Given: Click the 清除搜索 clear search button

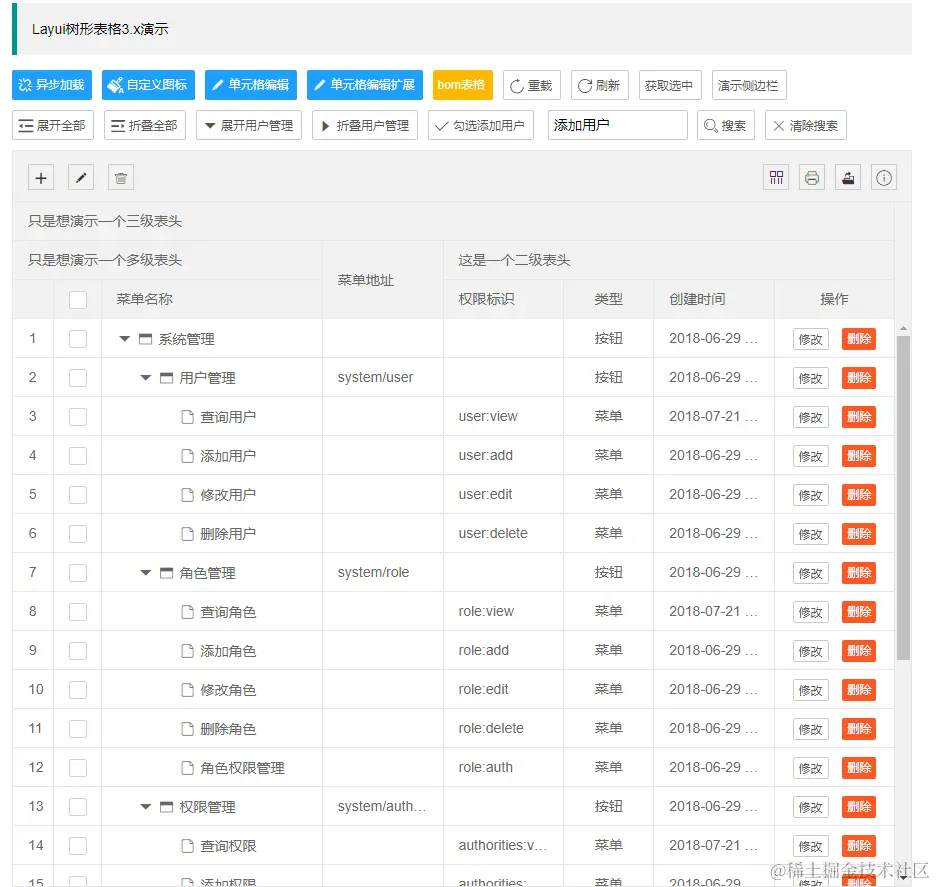Looking at the screenshot, I should pos(806,125).
